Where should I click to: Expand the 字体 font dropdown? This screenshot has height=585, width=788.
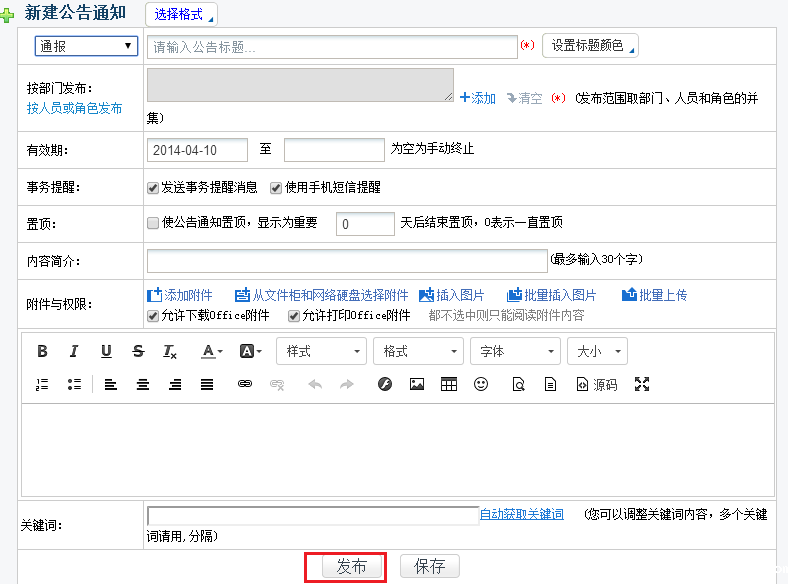[x=516, y=351]
